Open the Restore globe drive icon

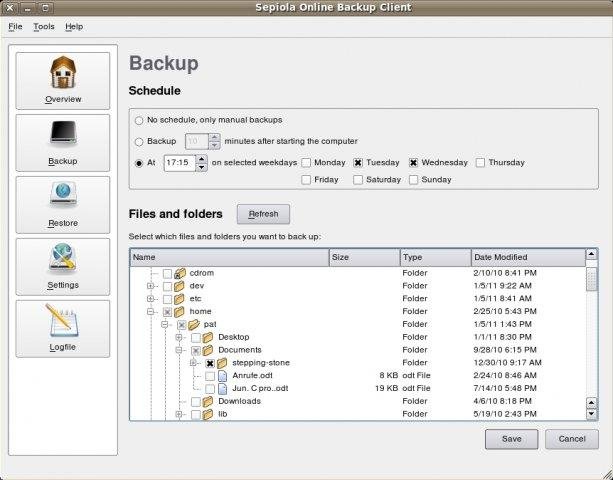click(63, 194)
